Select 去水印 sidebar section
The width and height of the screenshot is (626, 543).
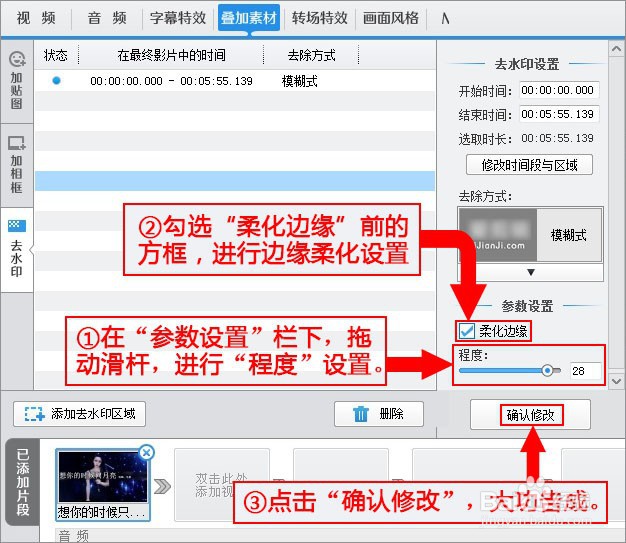point(17,249)
